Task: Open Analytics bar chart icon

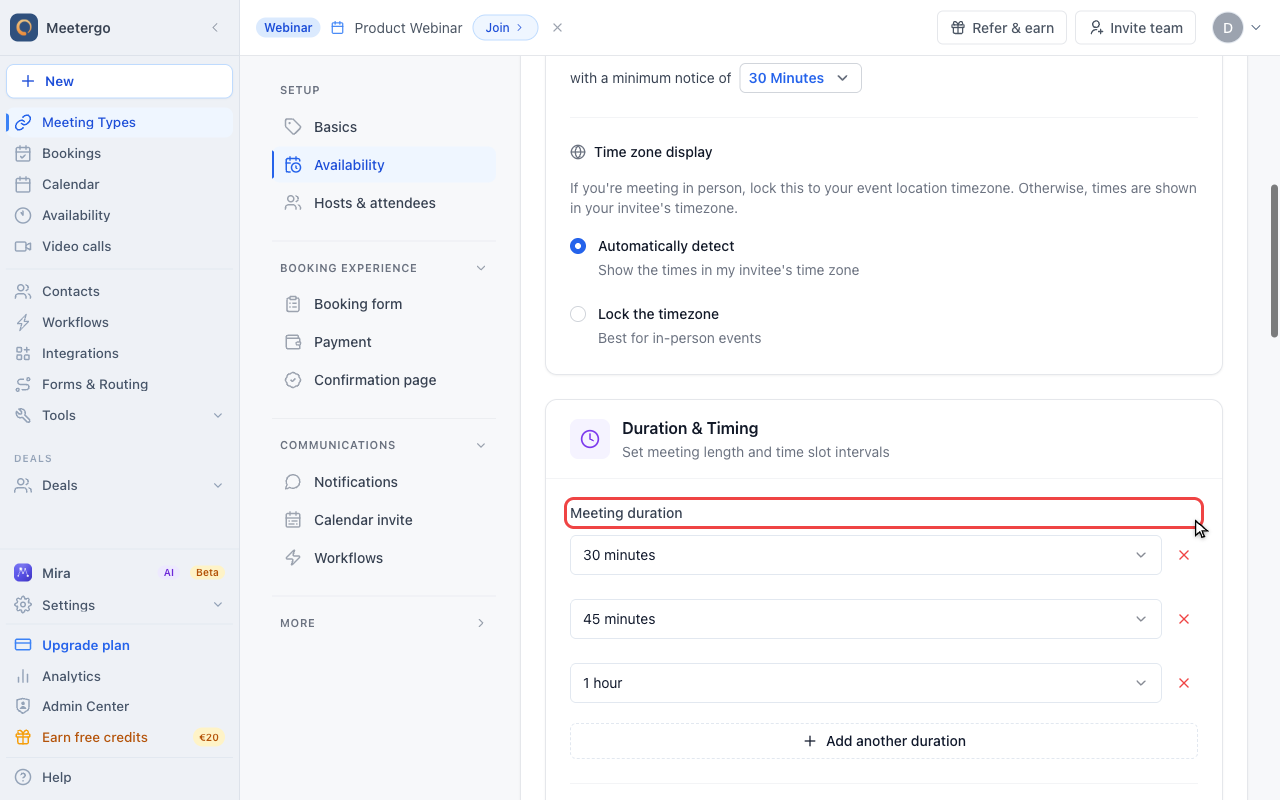Action: click(23, 676)
